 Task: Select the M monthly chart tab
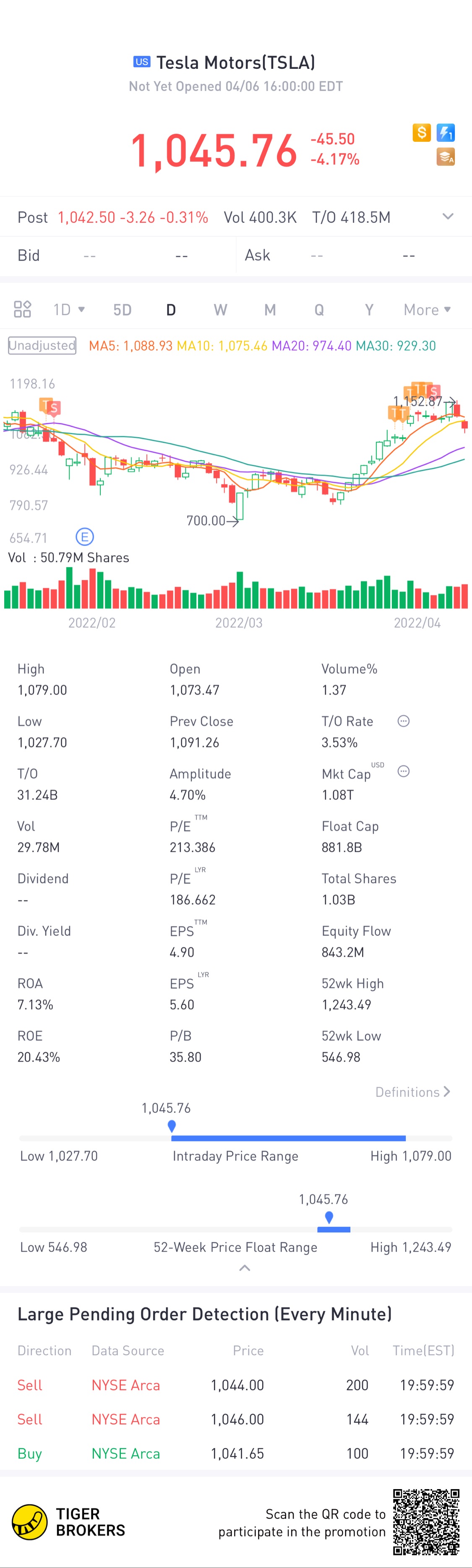(270, 310)
